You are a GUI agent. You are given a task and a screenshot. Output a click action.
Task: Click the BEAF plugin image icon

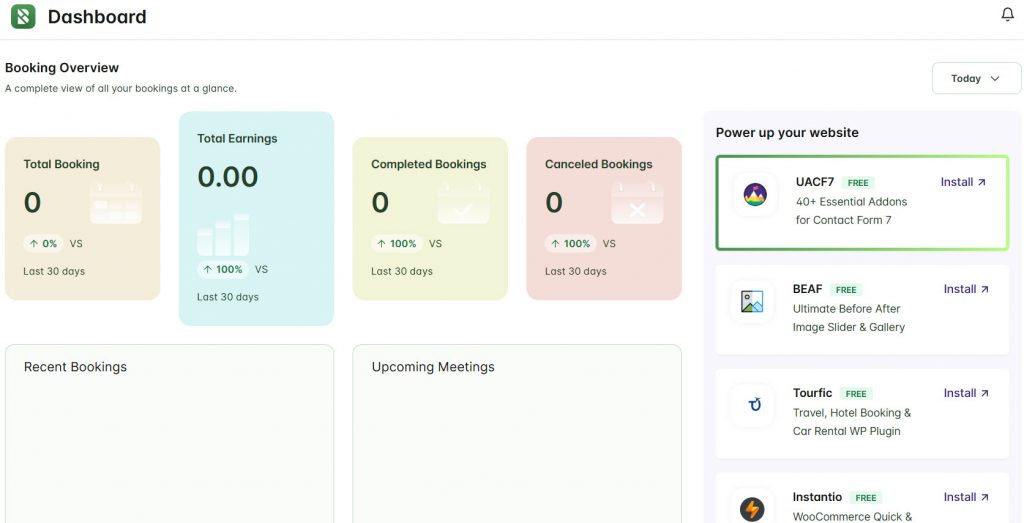point(752,302)
